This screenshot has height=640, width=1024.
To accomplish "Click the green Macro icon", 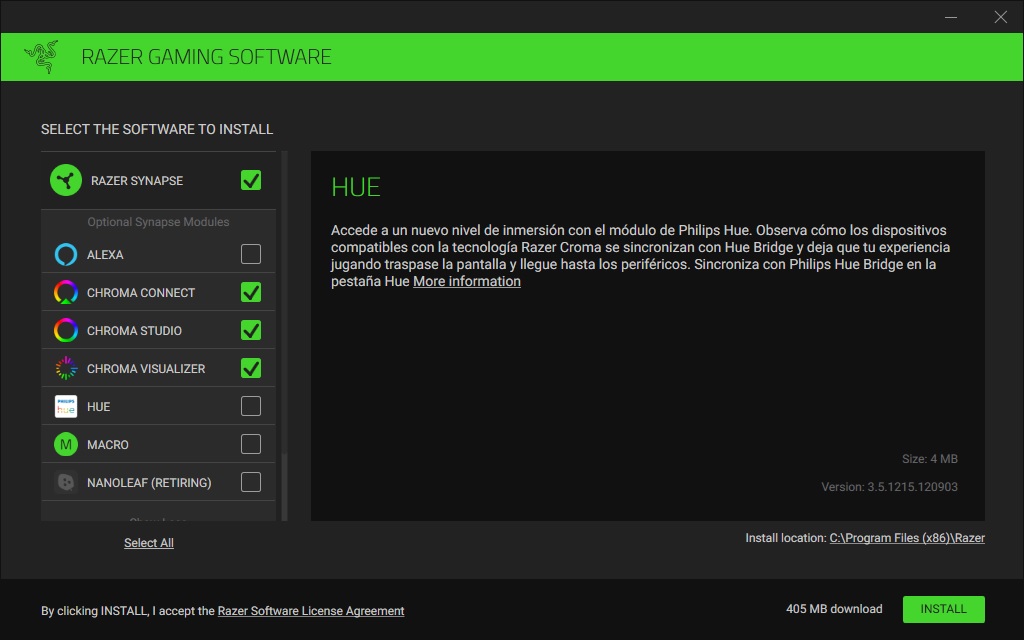I will pyautogui.click(x=65, y=445).
